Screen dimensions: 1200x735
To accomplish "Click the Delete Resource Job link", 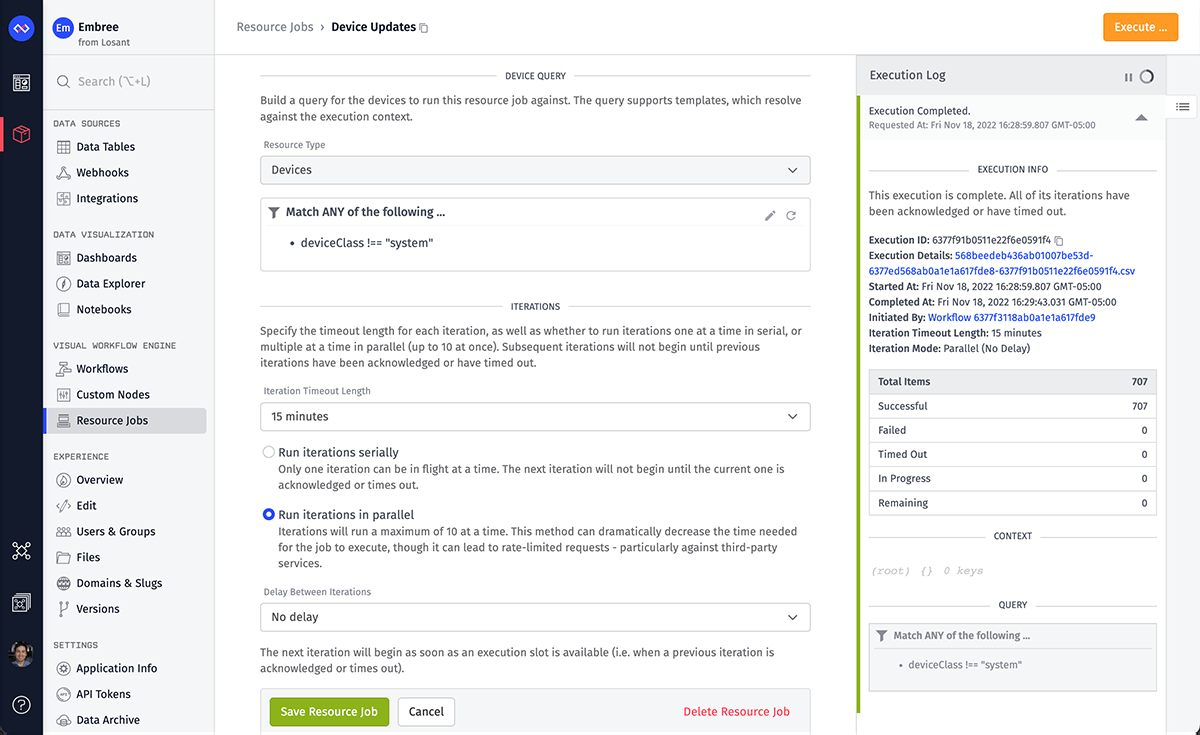I will [x=737, y=711].
